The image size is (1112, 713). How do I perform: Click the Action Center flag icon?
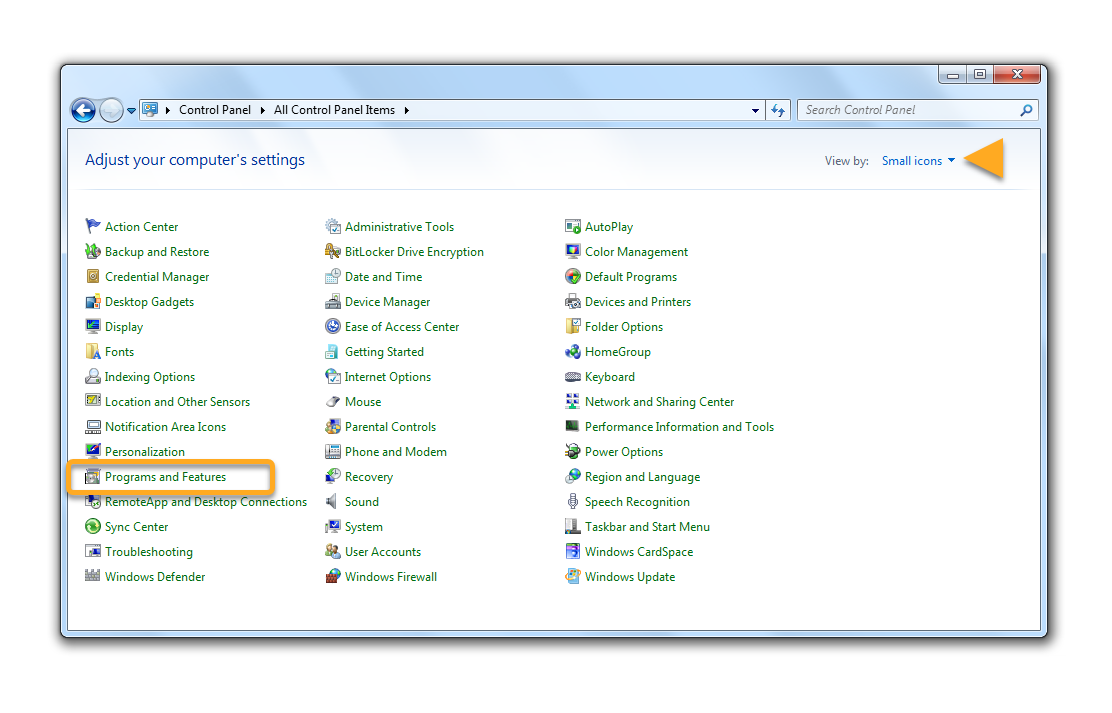(x=93, y=227)
